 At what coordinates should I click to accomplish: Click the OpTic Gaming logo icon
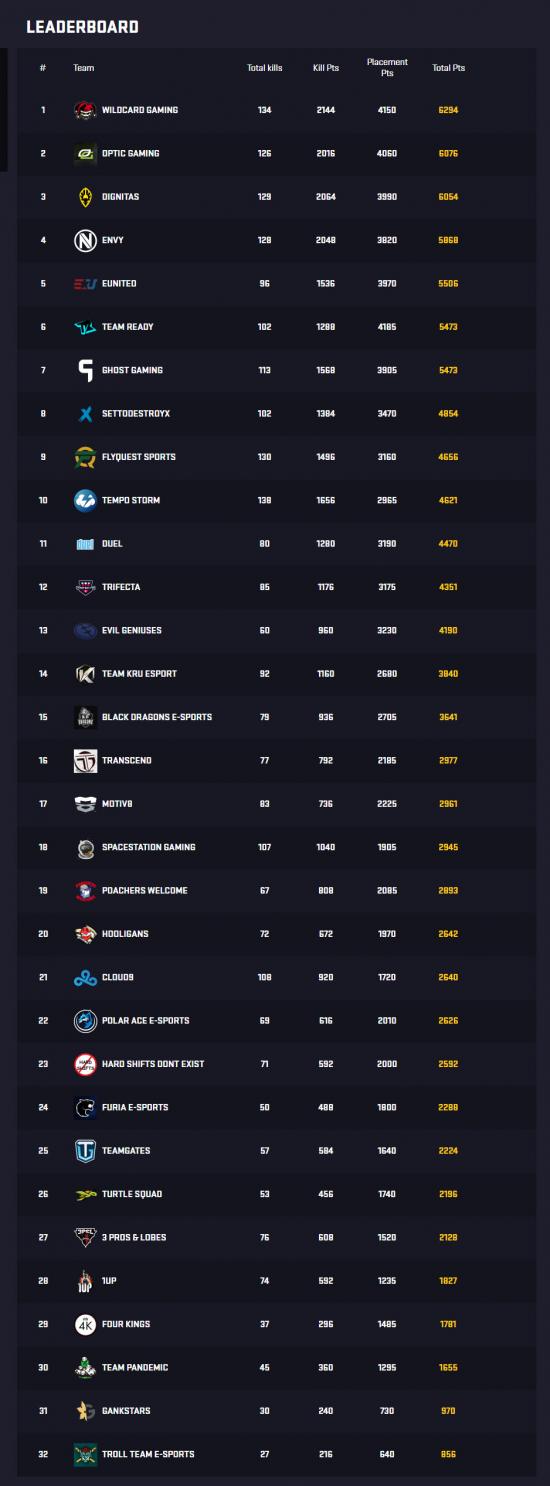tap(85, 153)
